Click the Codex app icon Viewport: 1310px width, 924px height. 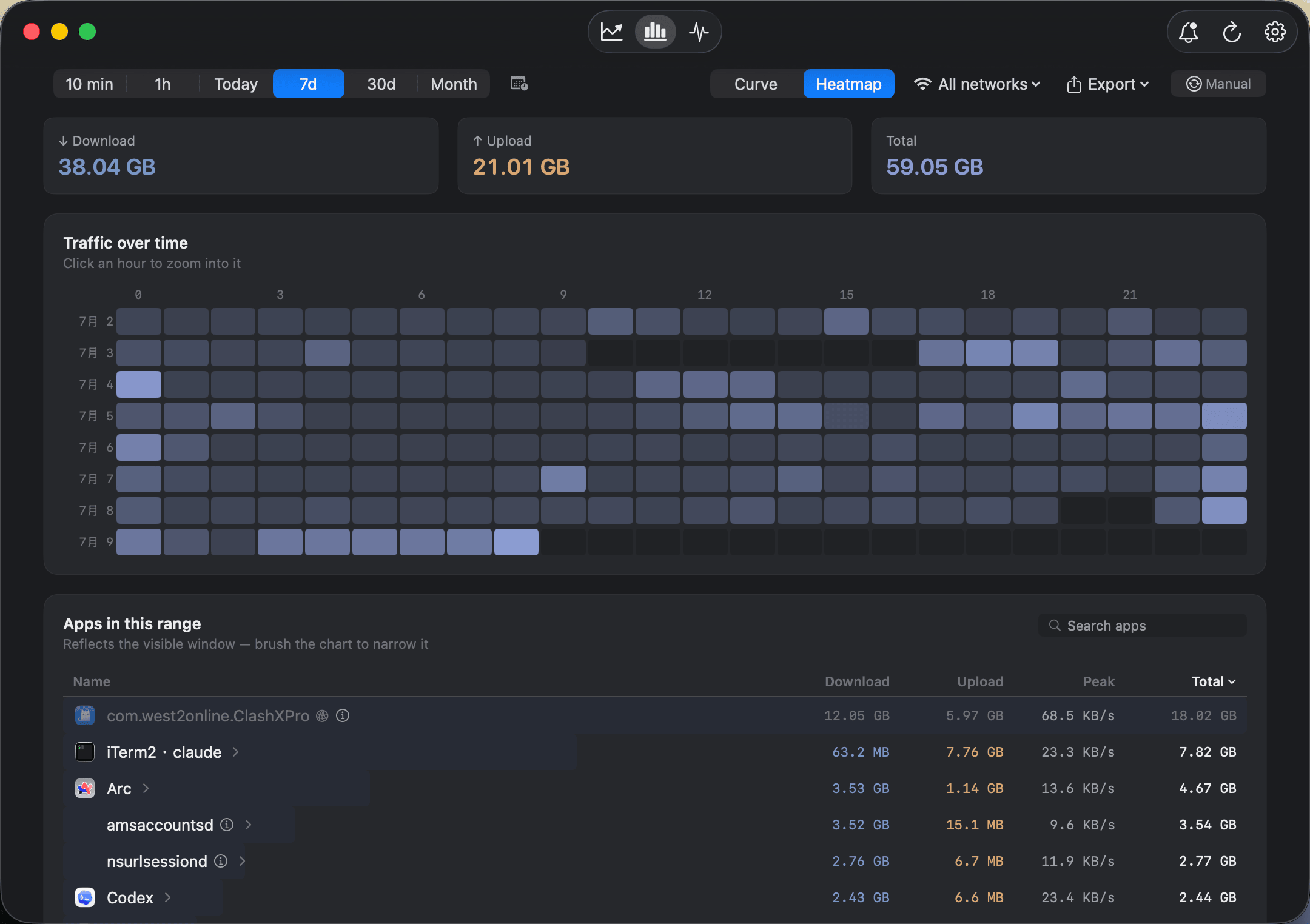coord(85,897)
